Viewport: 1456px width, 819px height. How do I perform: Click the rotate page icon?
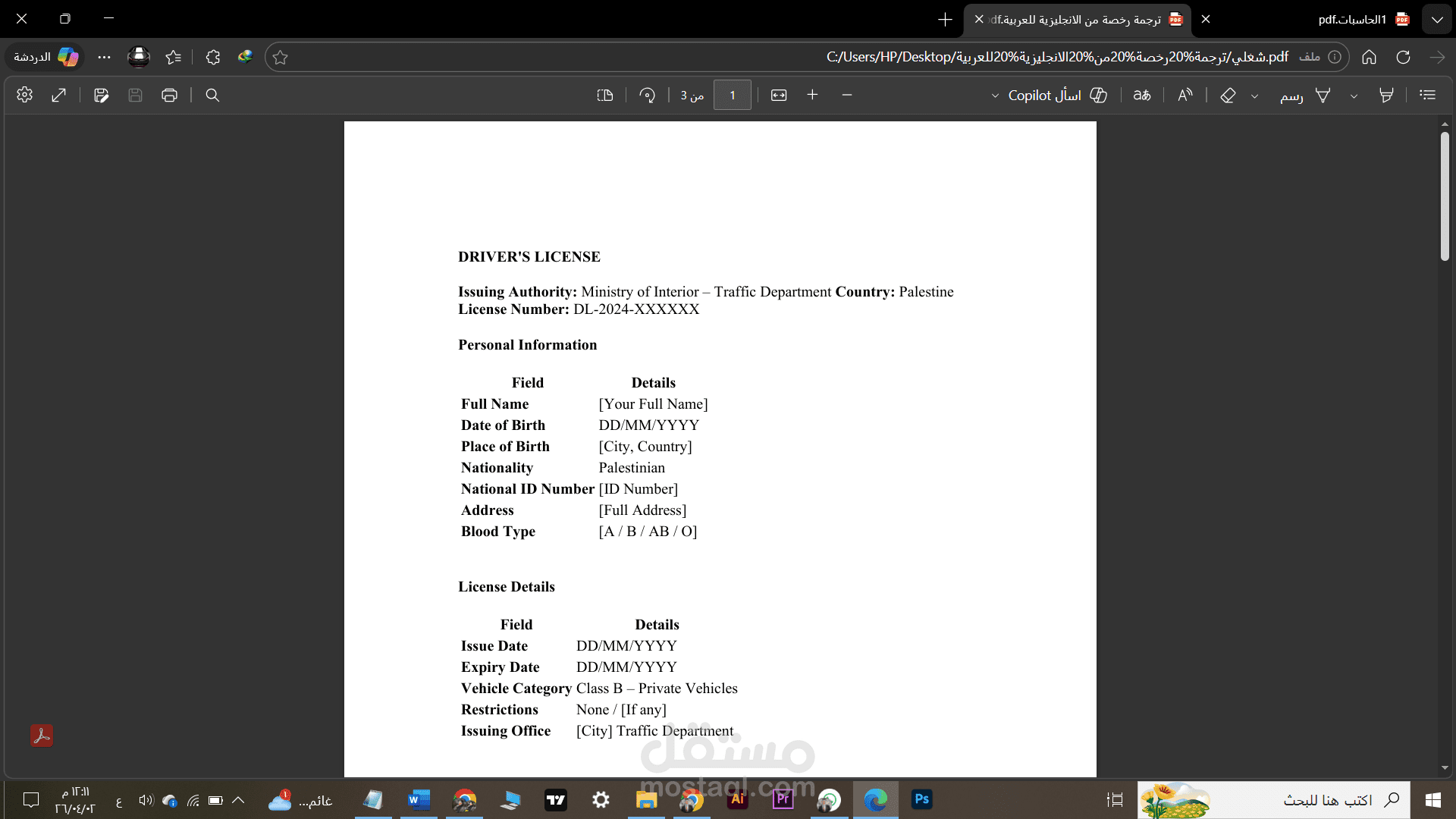pyautogui.click(x=647, y=95)
